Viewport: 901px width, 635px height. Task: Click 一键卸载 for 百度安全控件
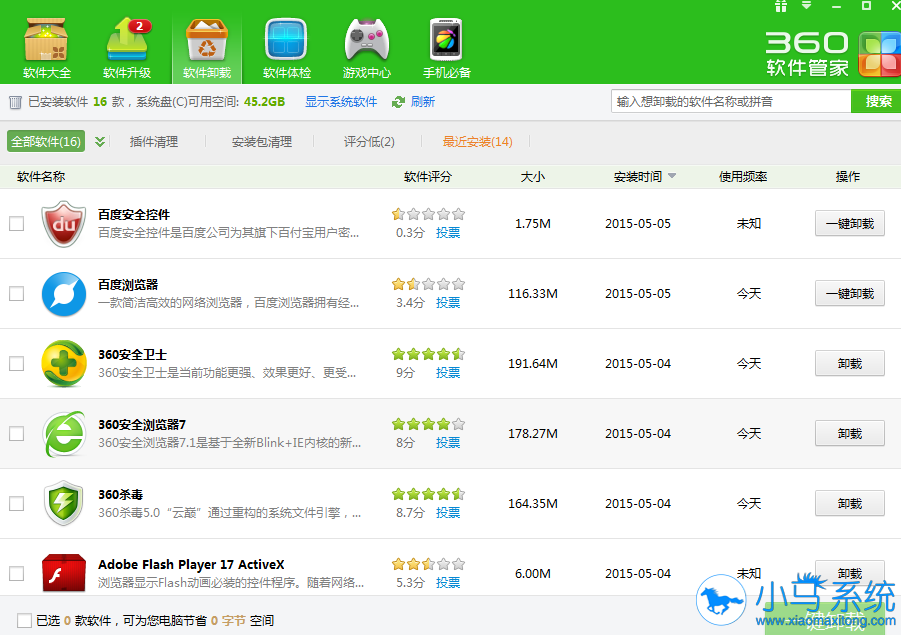coord(850,224)
